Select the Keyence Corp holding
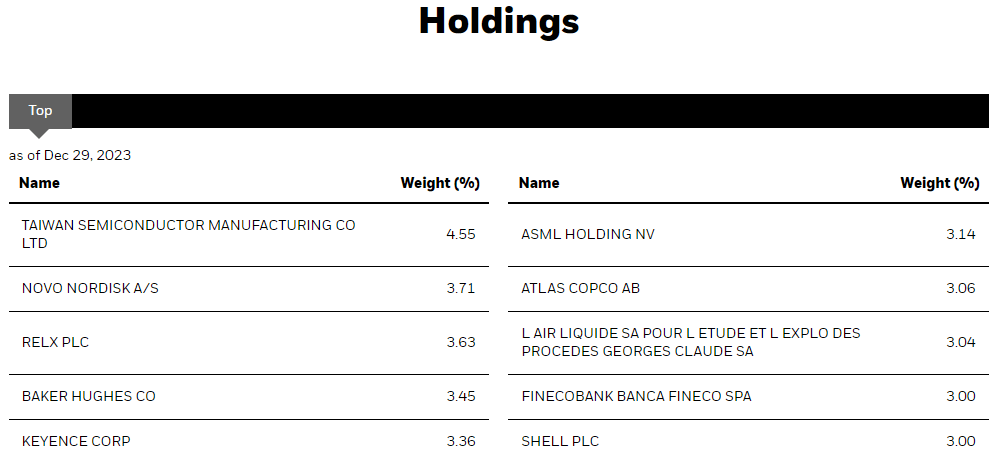 coord(76,441)
